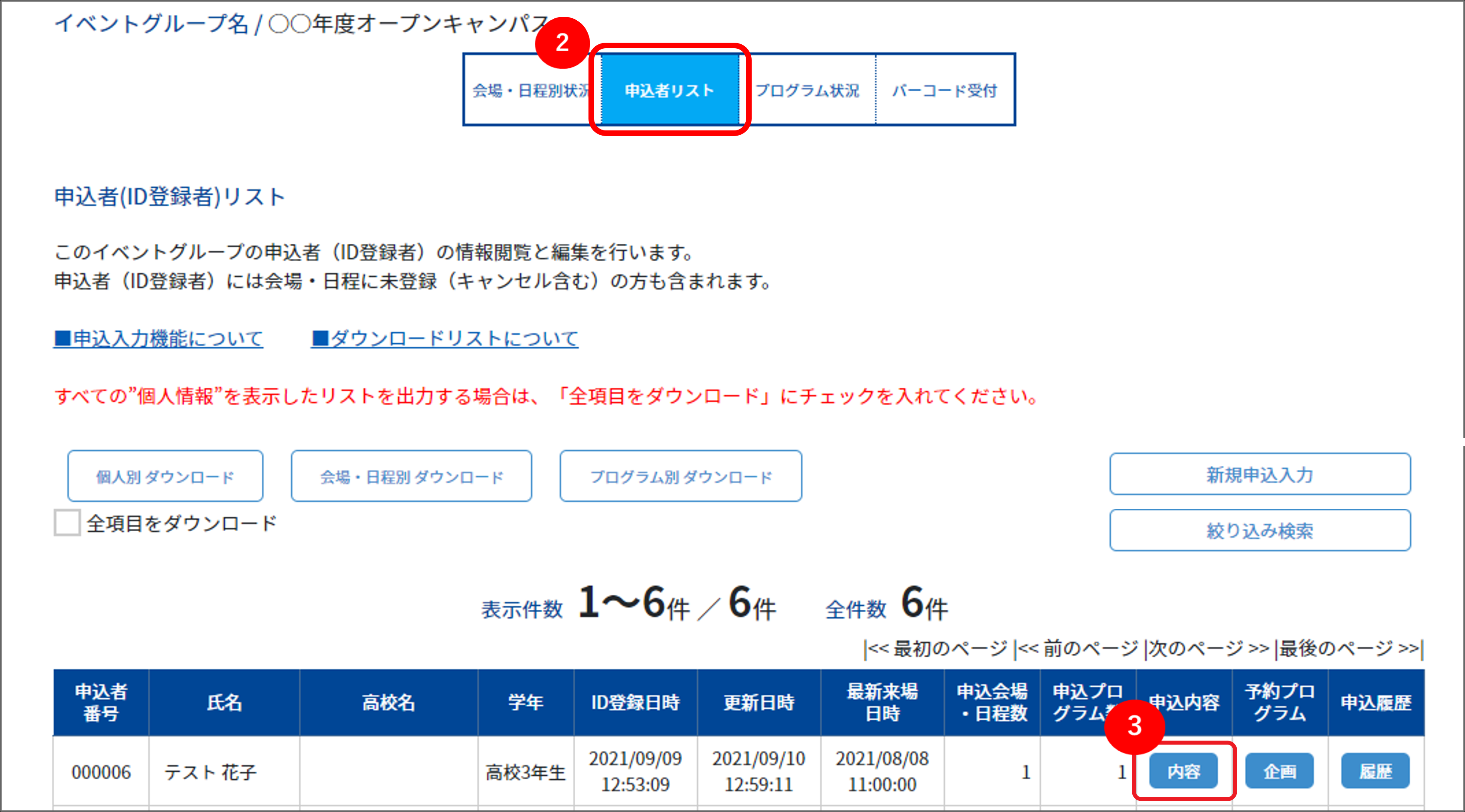Click プログラム別ダウンロード button

681,476
